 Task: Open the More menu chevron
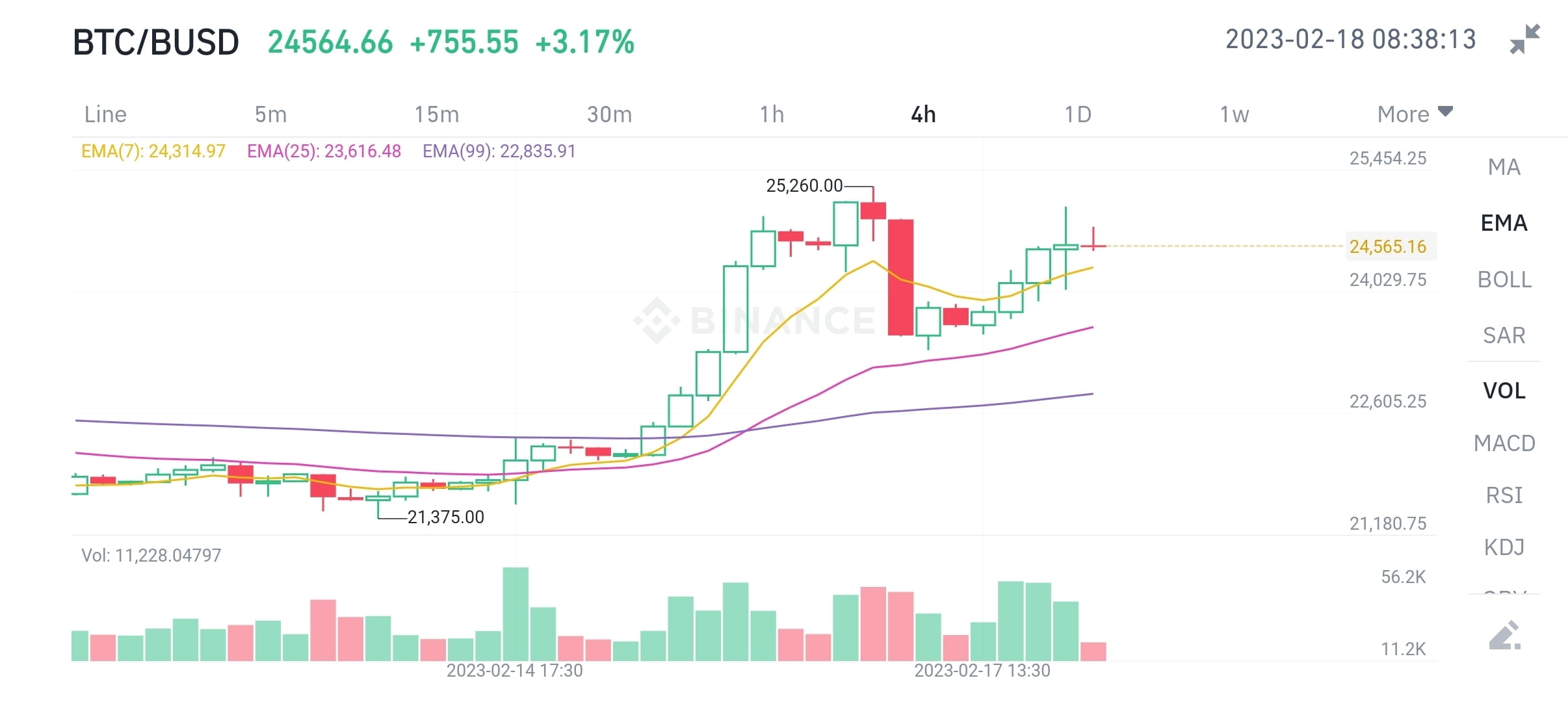tap(1446, 112)
